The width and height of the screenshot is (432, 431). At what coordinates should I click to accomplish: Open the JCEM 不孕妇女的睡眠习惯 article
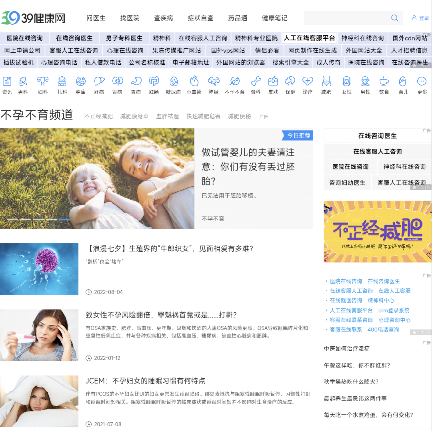coord(145,381)
